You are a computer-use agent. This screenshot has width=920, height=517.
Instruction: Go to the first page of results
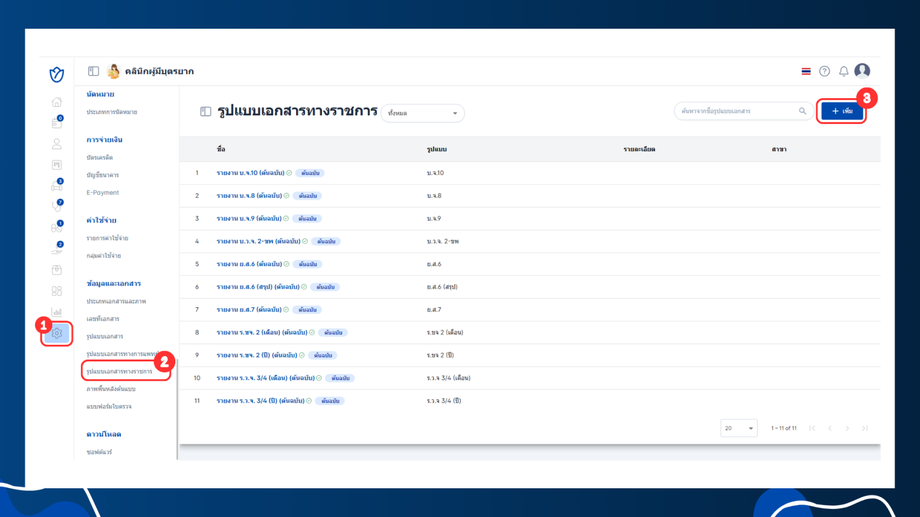pyautogui.click(x=812, y=428)
